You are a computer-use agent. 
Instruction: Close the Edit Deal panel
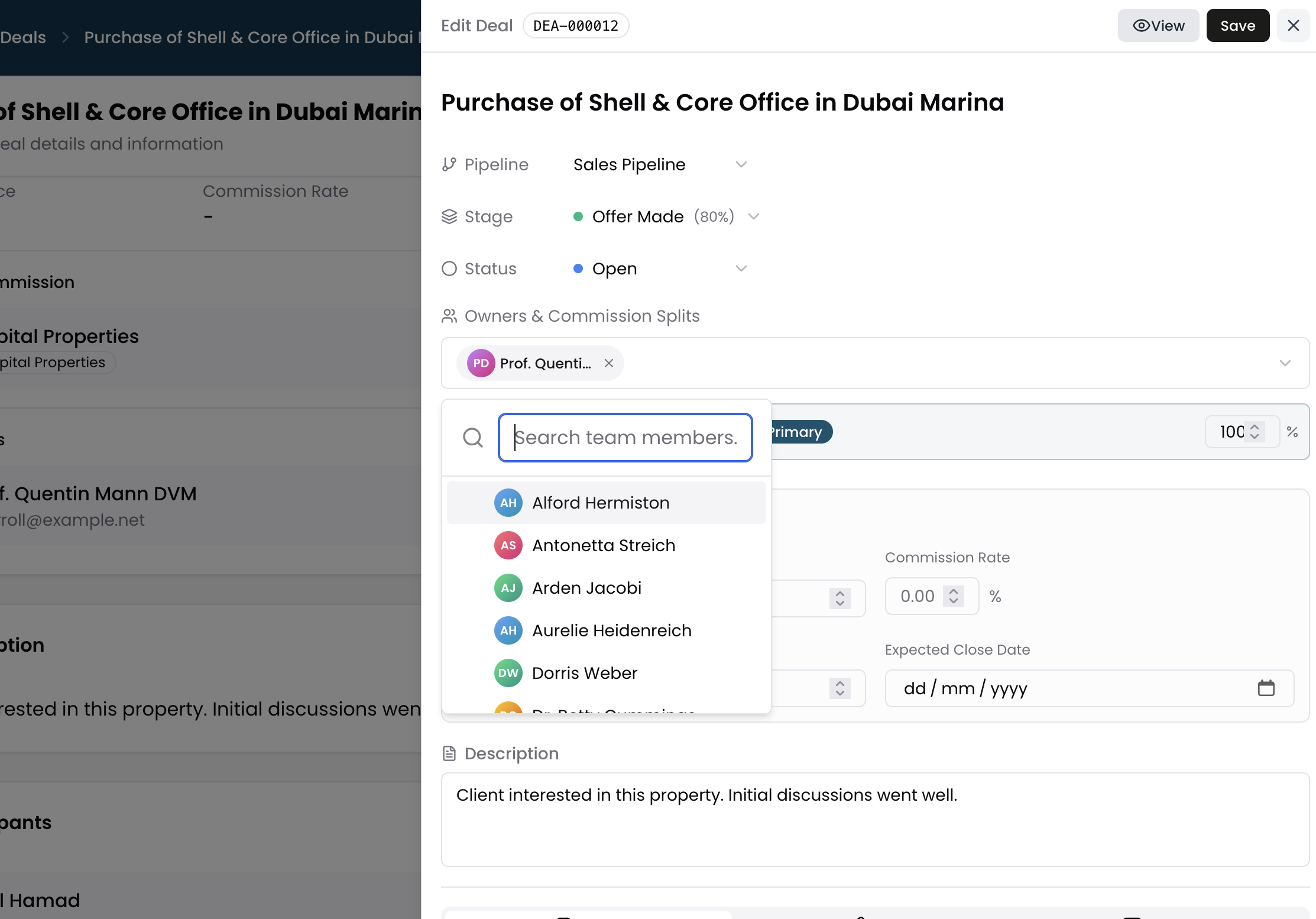click(1294, 25)
